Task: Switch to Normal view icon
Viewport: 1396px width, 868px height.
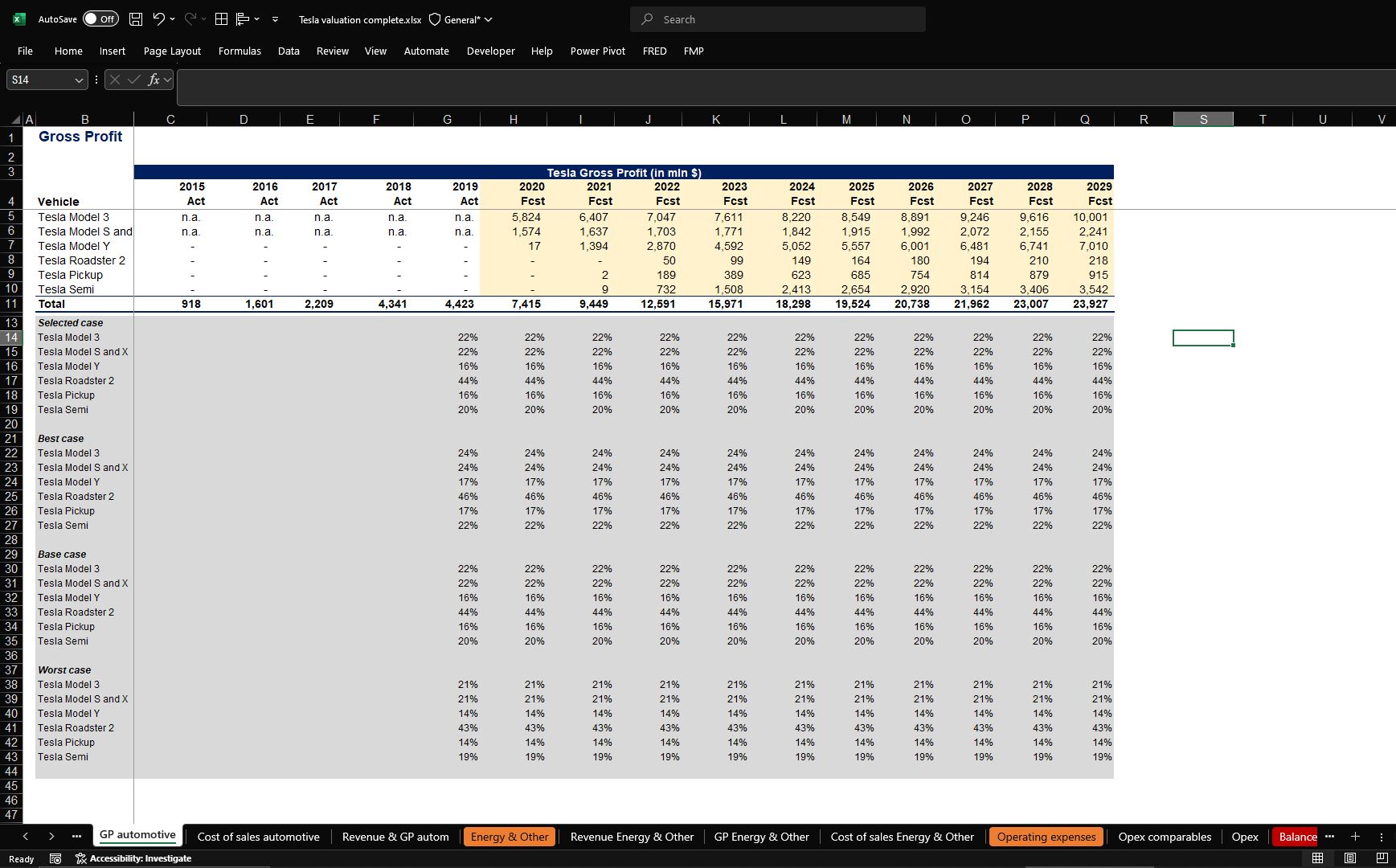Action: click(x=1317, y=858)
